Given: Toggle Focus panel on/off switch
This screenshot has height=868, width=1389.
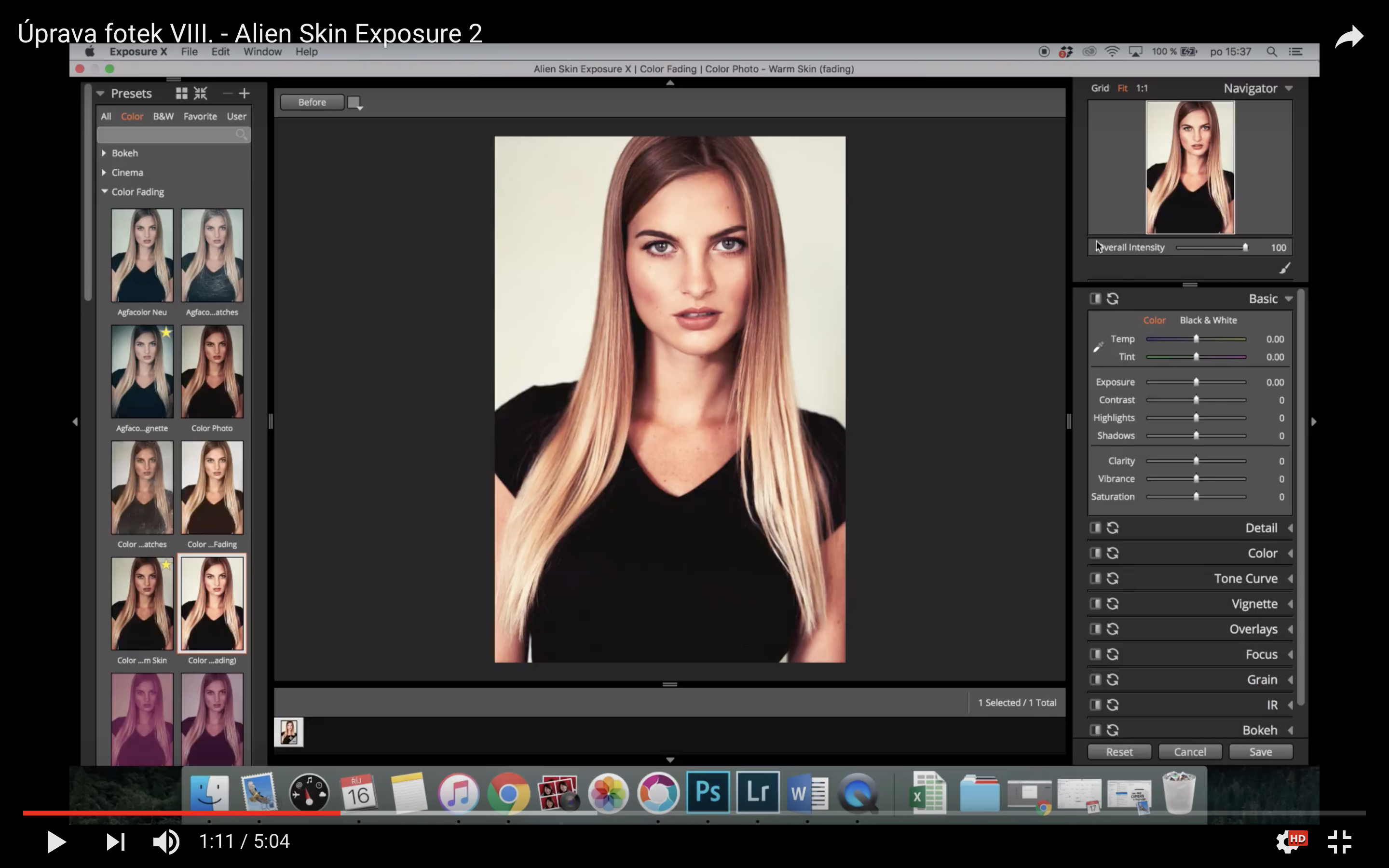Looking at the screenshot, I should (1095, 654).
